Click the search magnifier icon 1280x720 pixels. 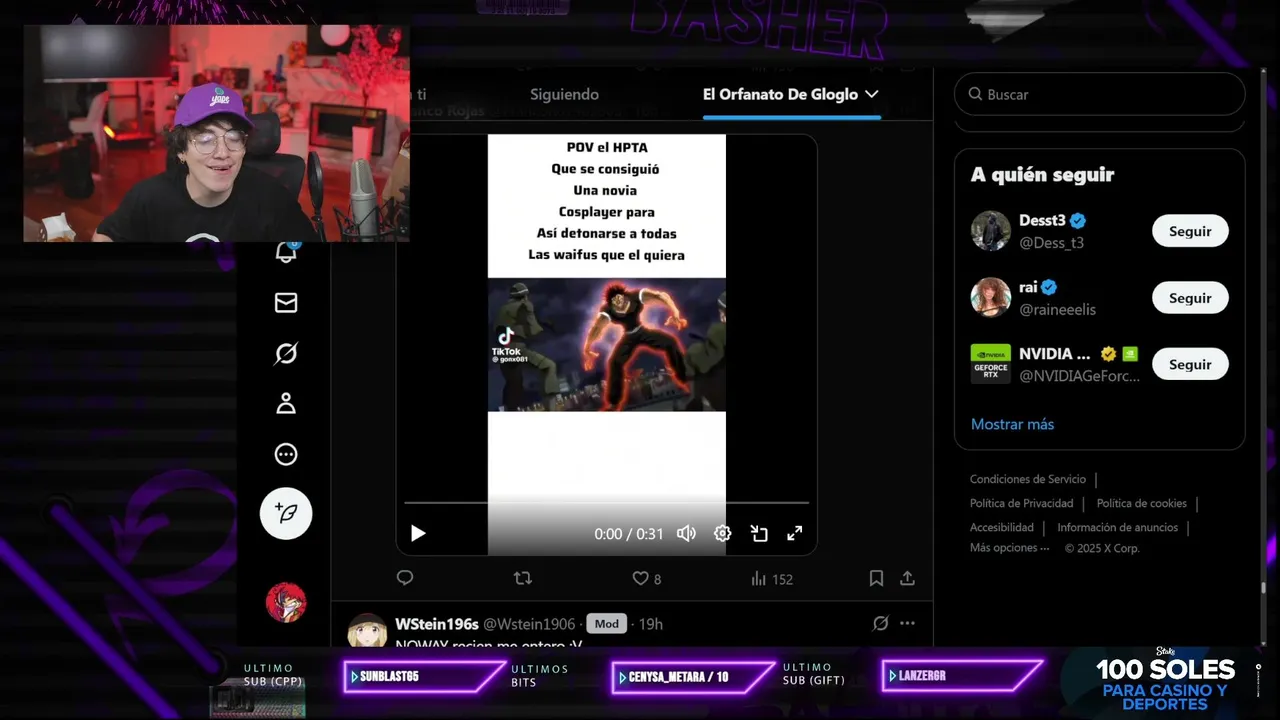tap(975, 94)
